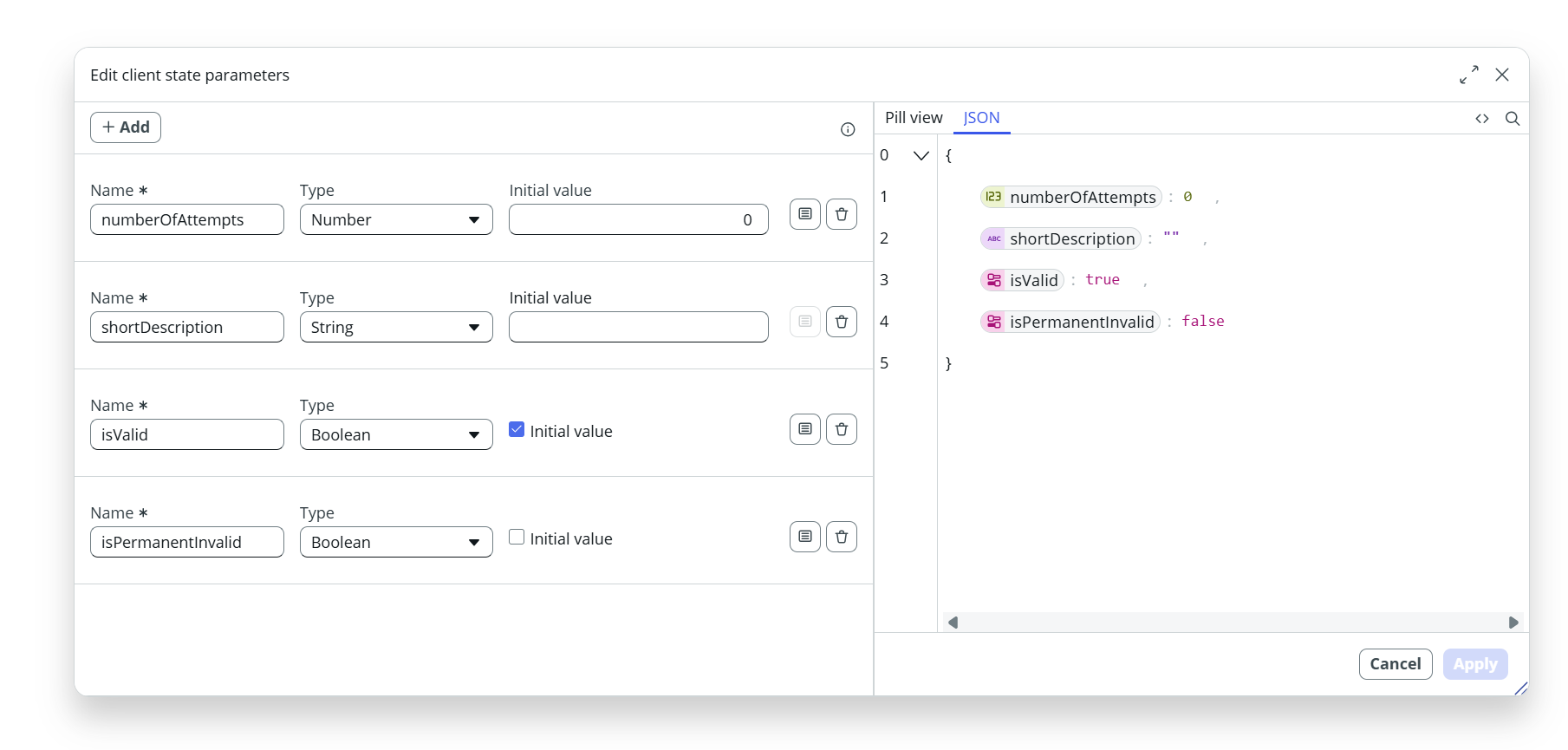Image resolution: width=1568 pixels, height=750 pixels.
Task: Select the JSON tab
Action: coord(981,118)
